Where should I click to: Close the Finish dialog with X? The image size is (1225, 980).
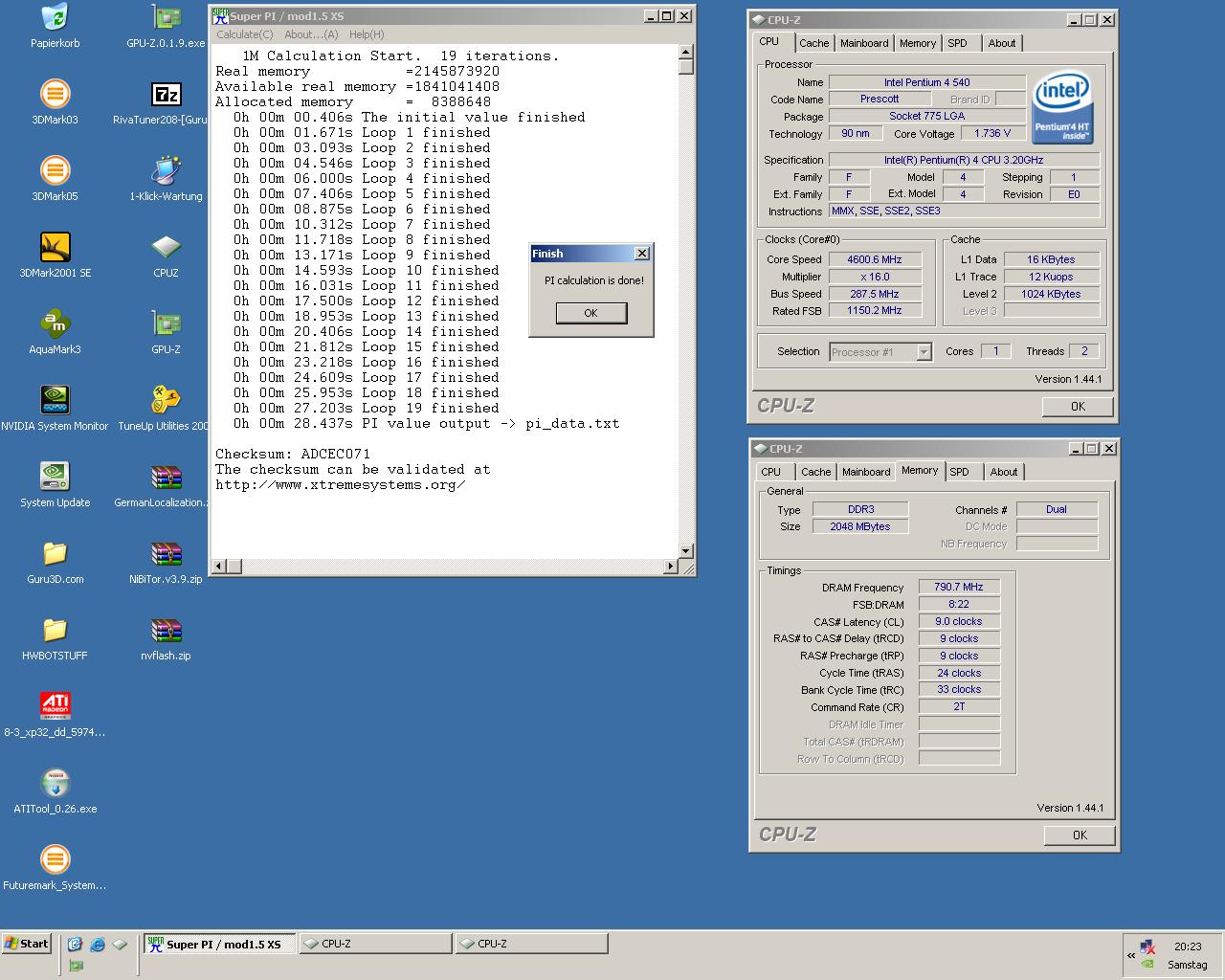click(x=642, y=254)
